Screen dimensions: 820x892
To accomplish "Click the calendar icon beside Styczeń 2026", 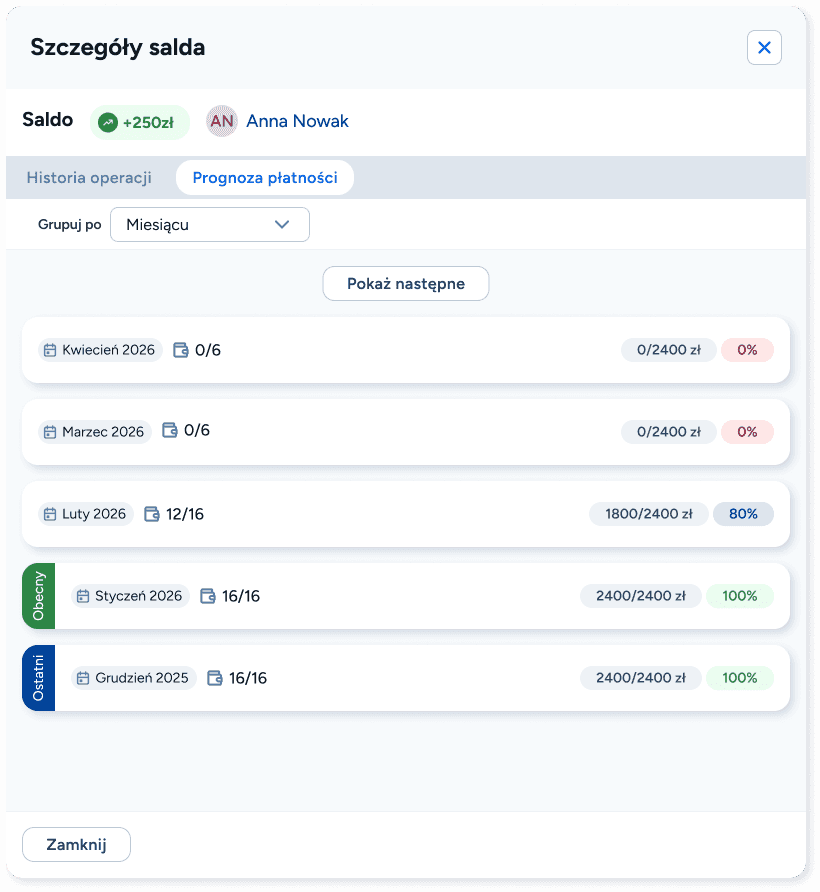I will pos(83,596).
